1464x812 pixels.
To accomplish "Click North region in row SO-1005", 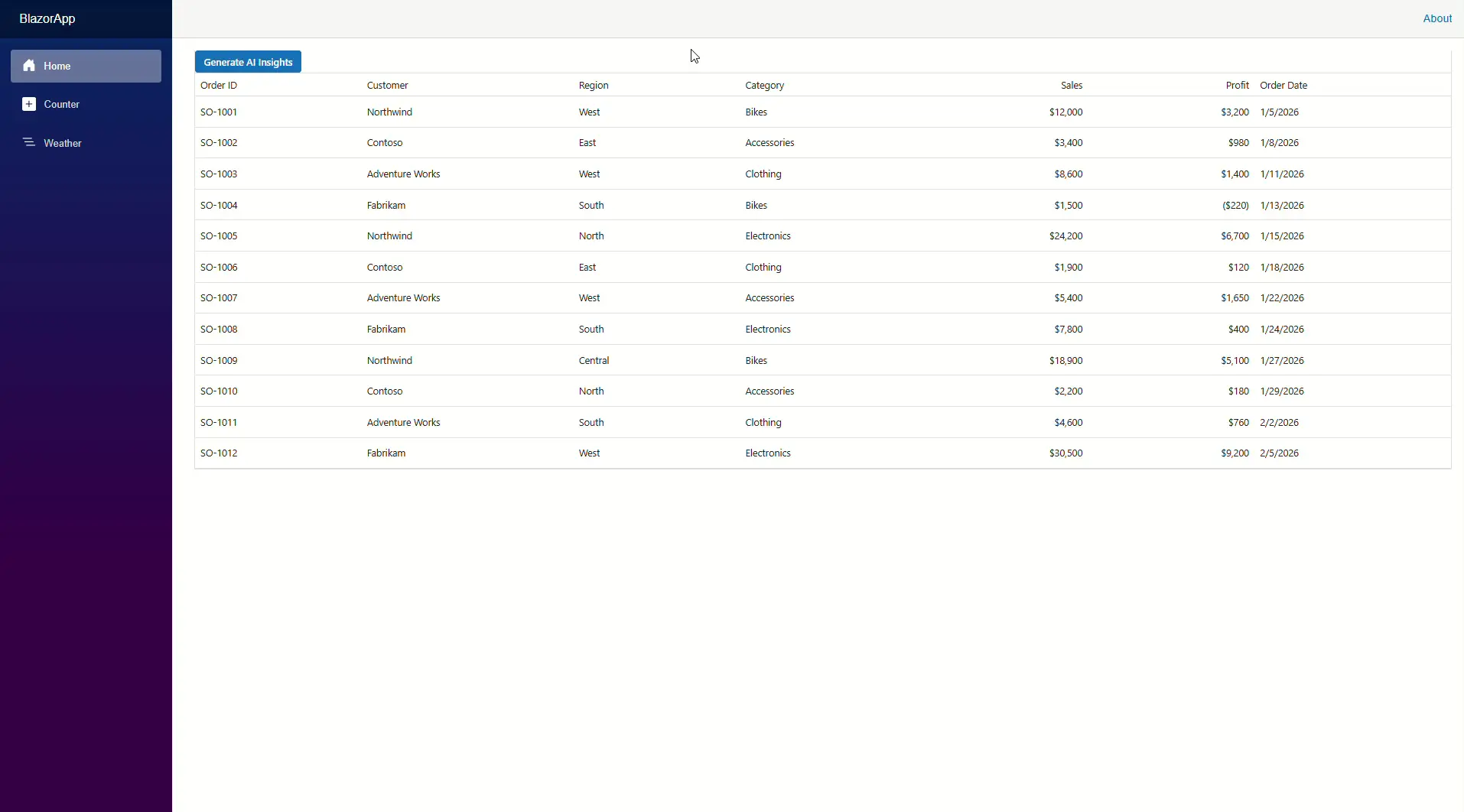I will (x=591, y=236).
